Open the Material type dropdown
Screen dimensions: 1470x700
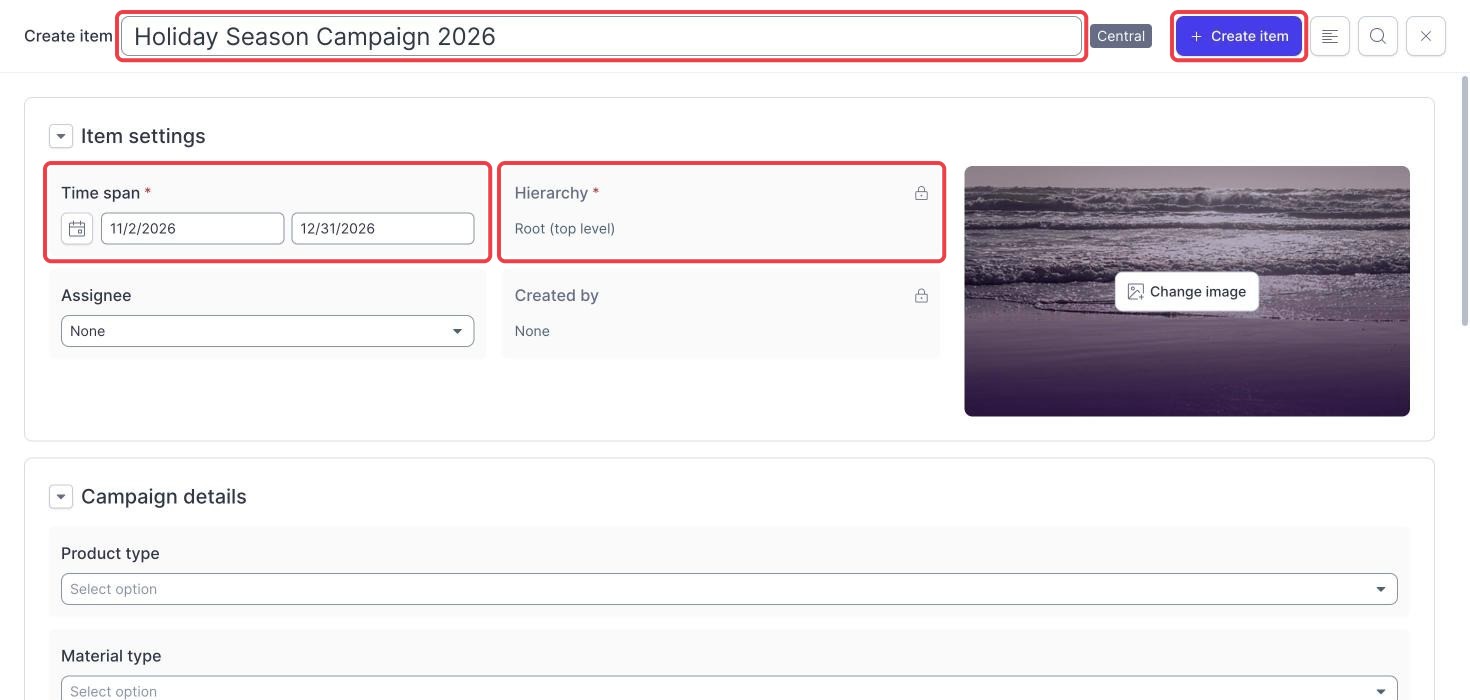(729, 689)
